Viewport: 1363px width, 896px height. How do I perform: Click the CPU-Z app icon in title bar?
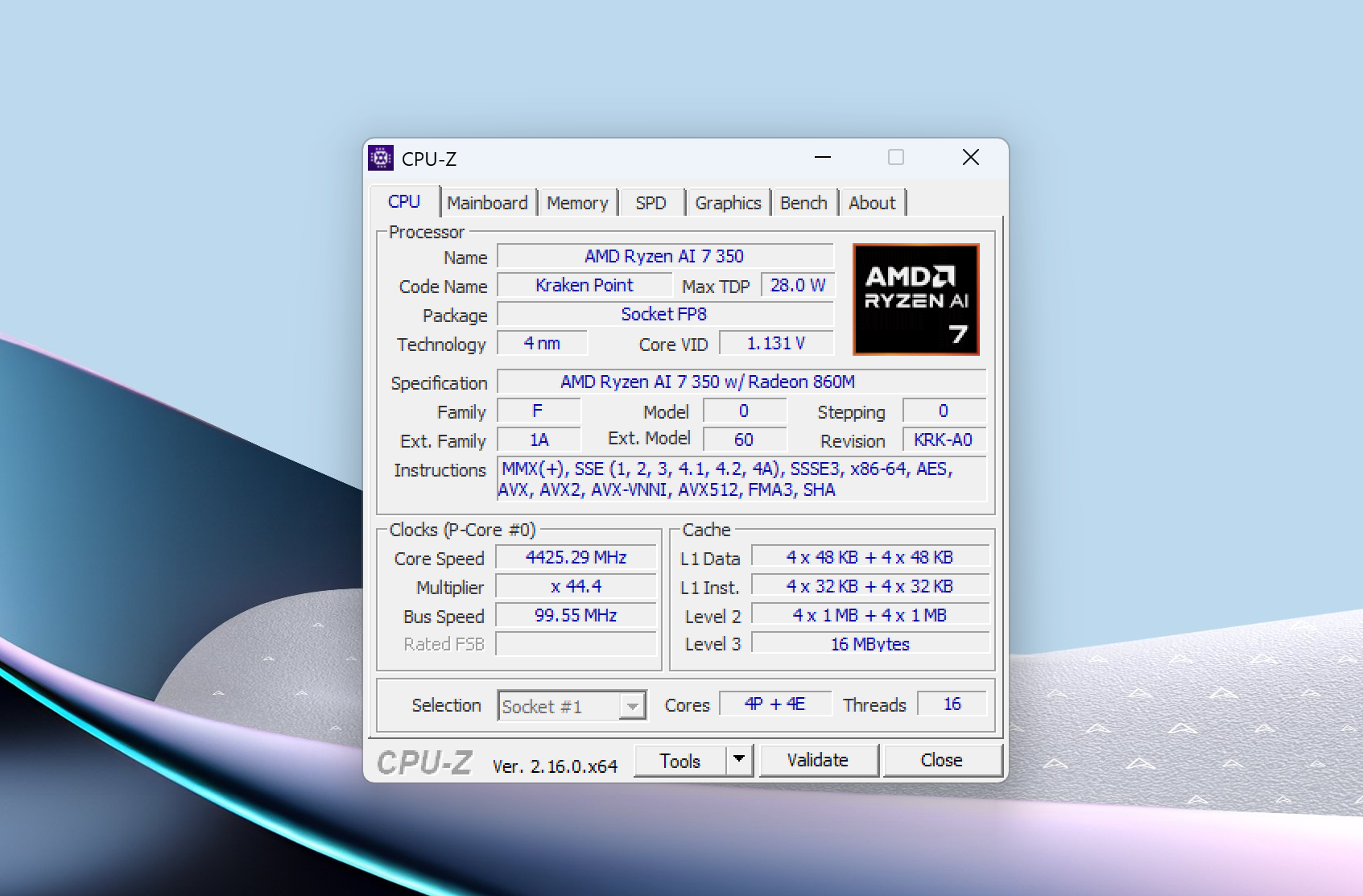coord(381,158)
